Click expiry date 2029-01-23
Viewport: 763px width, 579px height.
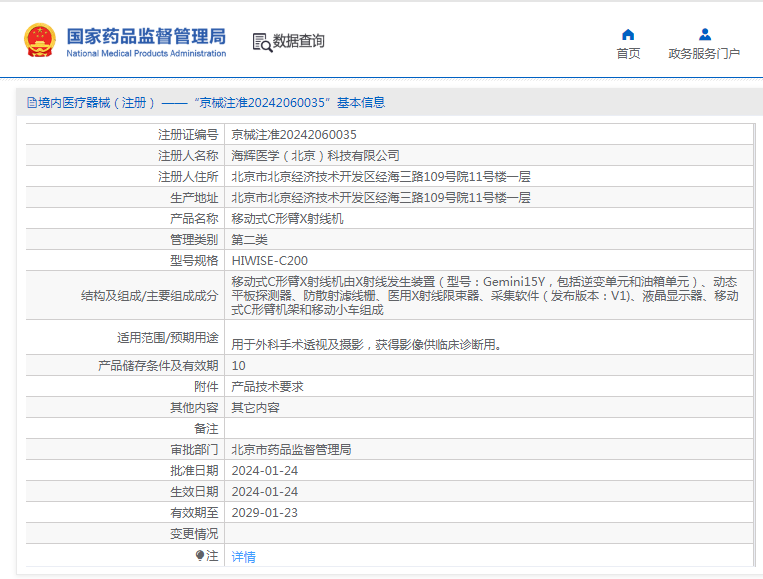point(265,513)
